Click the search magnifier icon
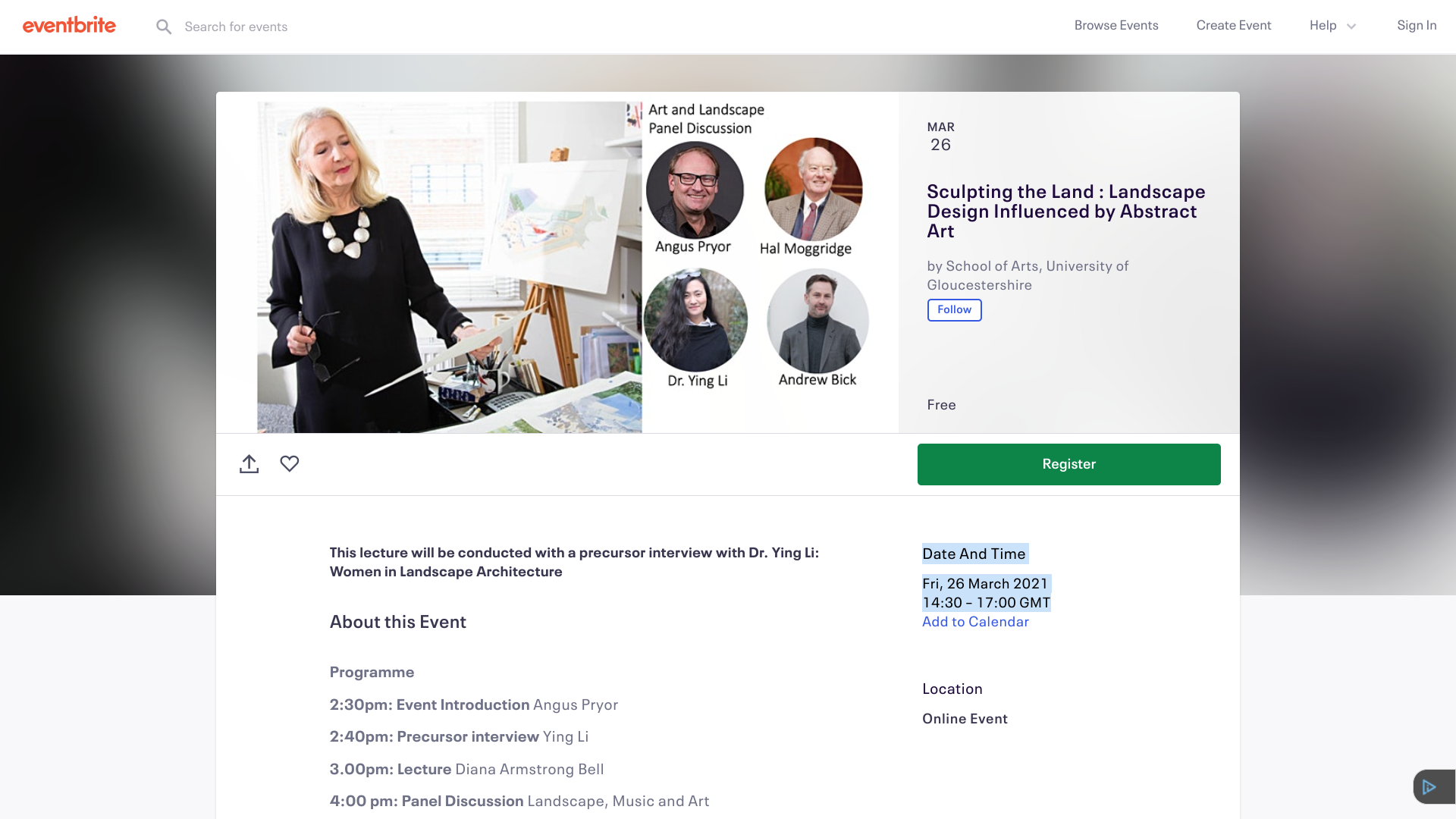Viewport: 1456px width, 819px height. click(x=164, y=27)
